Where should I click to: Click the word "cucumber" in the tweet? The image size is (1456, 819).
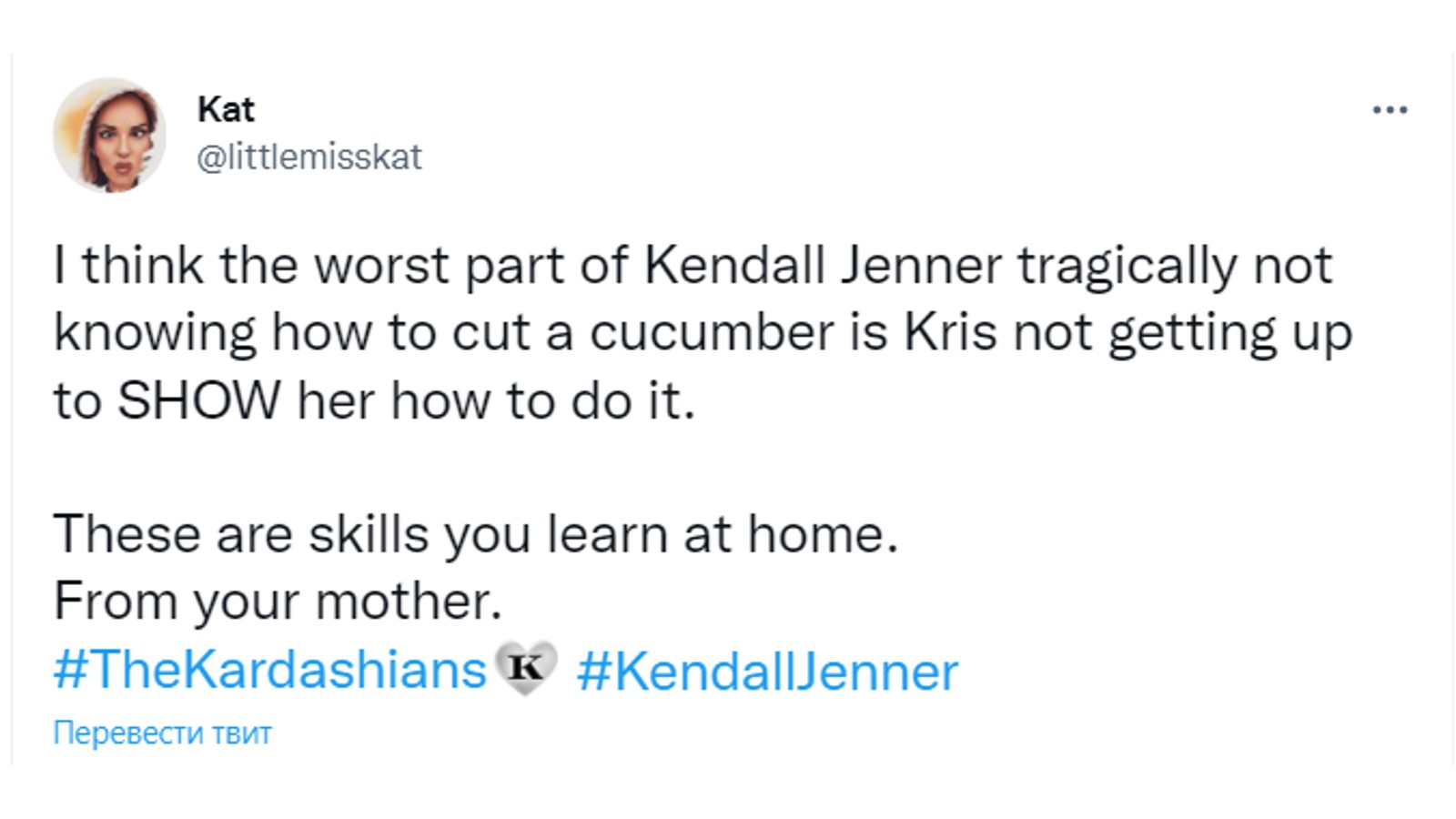712,333
